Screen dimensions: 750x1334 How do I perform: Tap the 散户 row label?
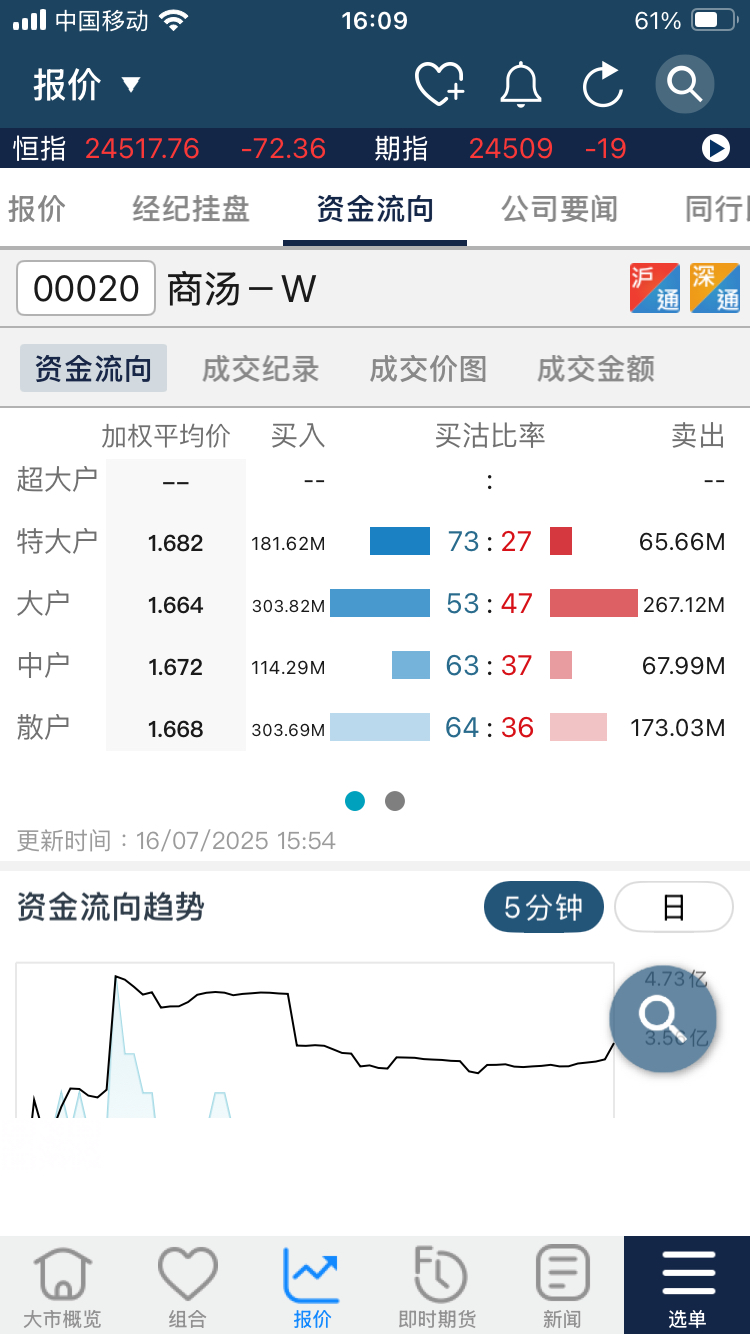[x=43, y=727]
